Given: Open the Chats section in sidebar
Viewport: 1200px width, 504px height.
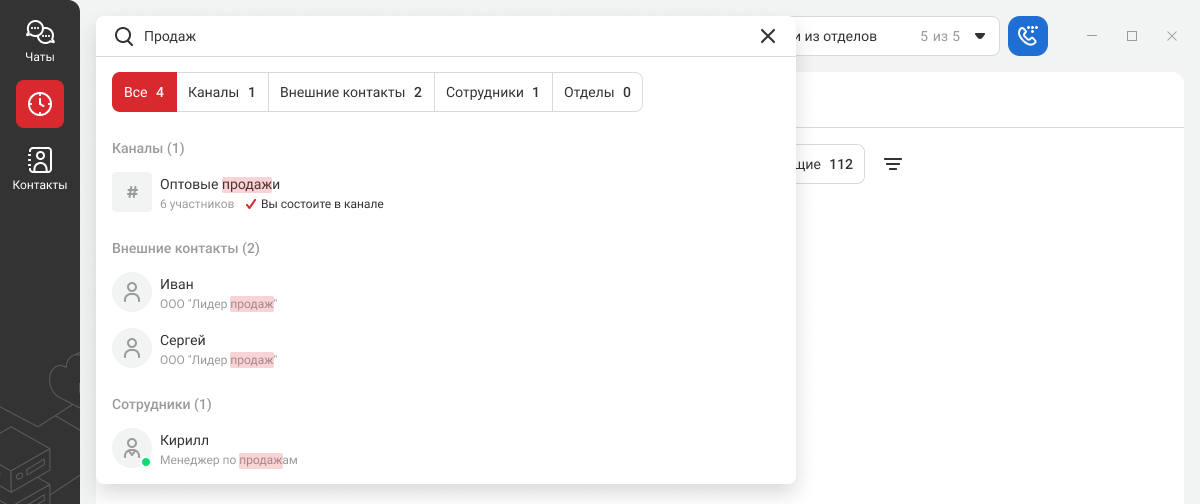Looking at the screenshot, I should 40,41.
